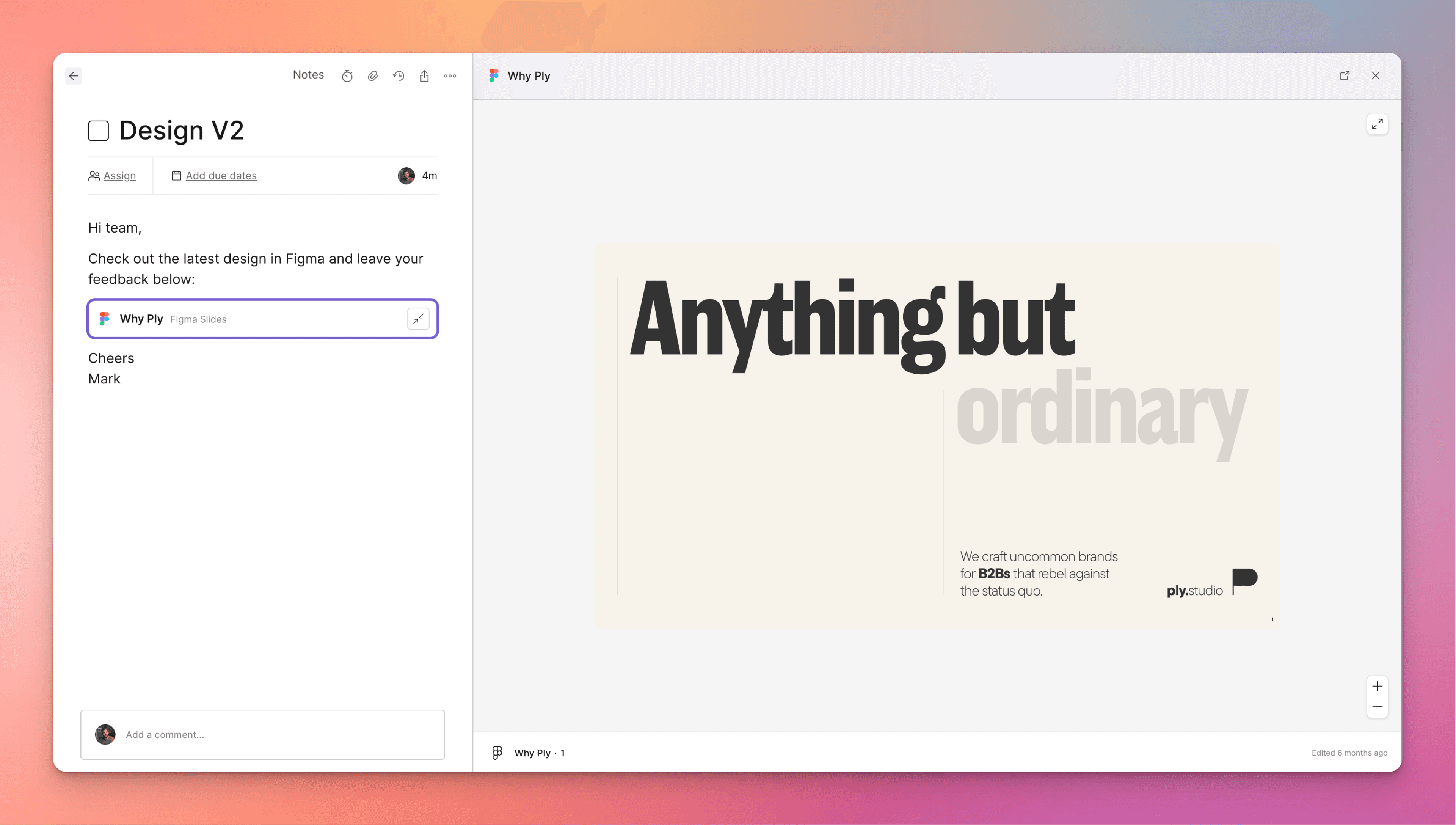The width and height of the screenshot is (1456, 825).
Task: Click the Assign link
Action: [x=119, y=176]
